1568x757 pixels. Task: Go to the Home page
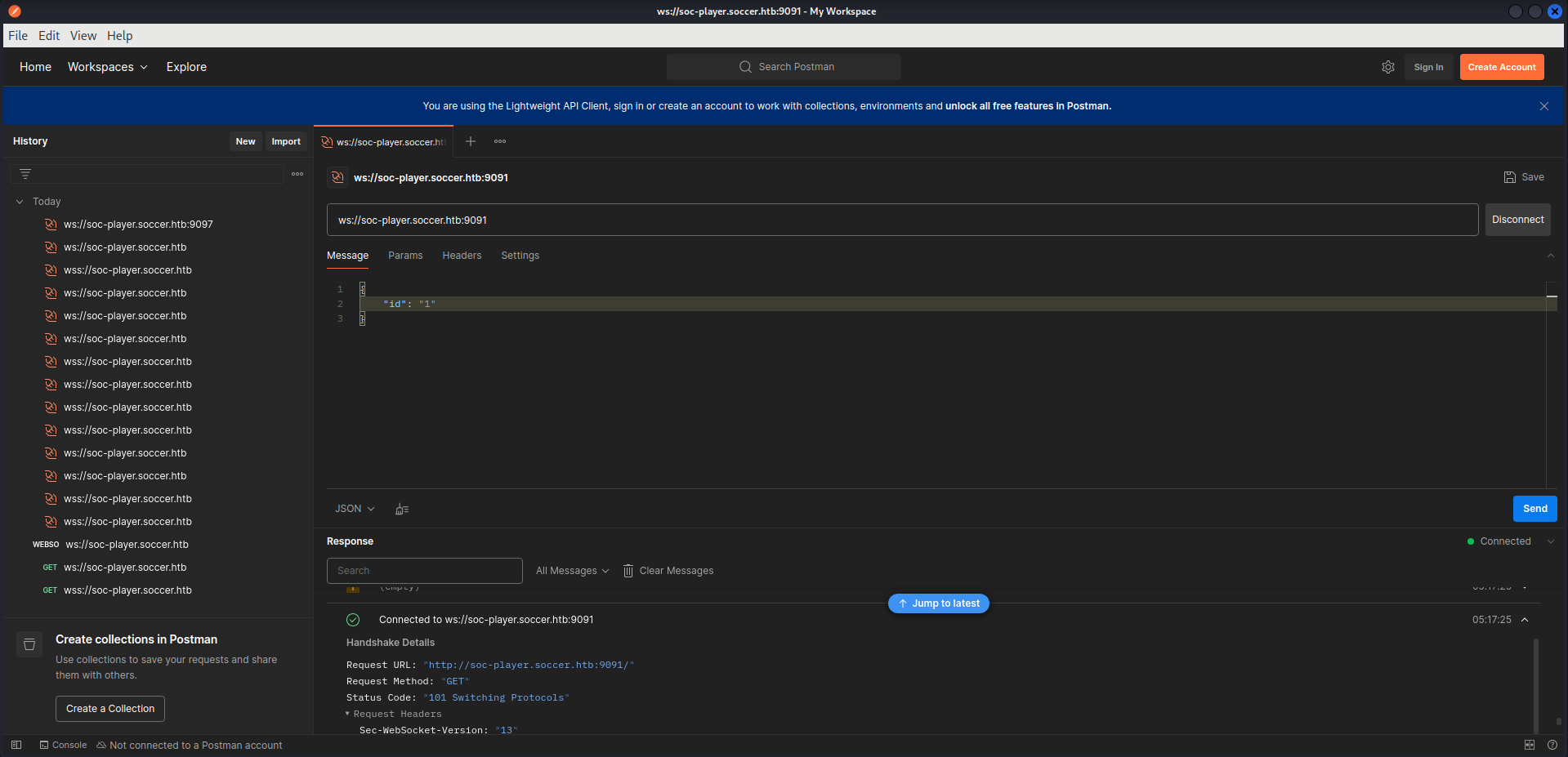[35, 67]
